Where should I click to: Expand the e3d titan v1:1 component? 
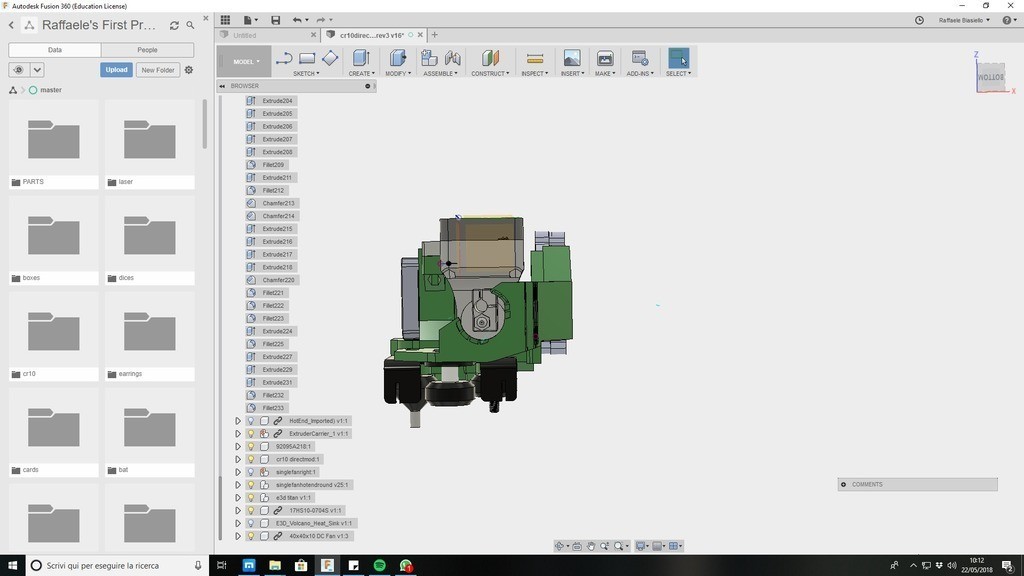point(238,498)
